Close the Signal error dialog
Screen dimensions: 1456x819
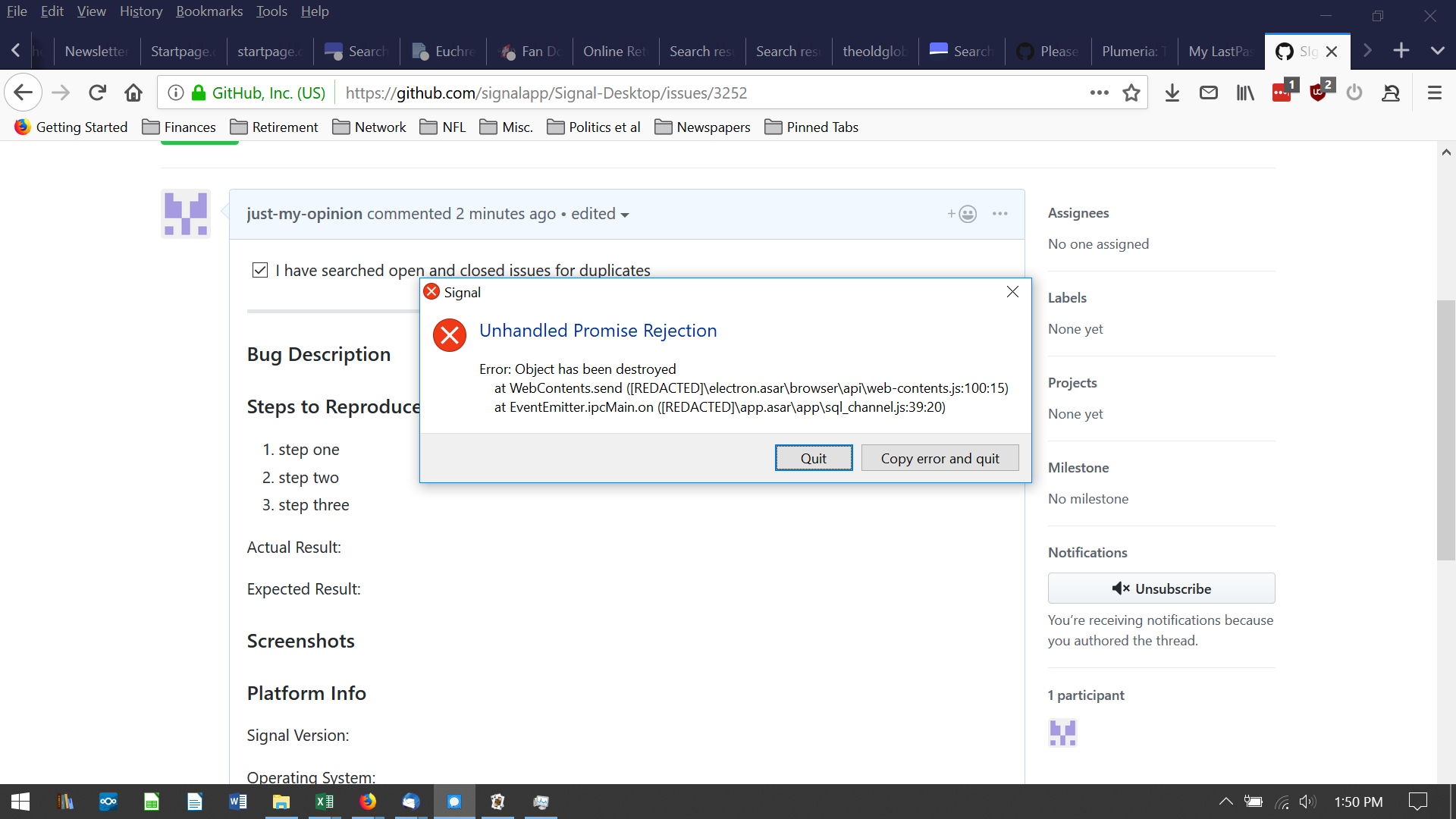1012,292
